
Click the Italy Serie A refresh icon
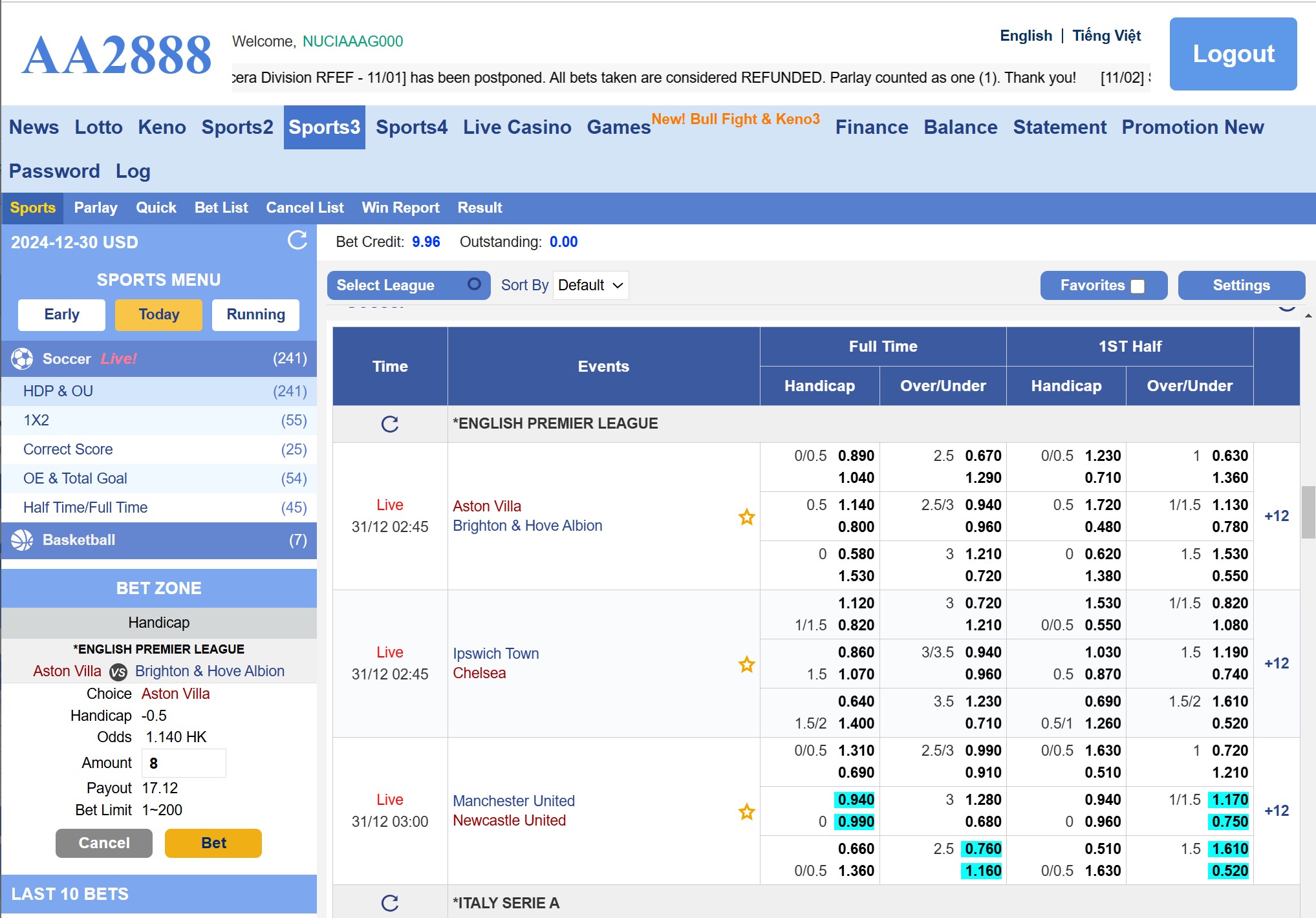pyautogui.click(x=389, y=903)
